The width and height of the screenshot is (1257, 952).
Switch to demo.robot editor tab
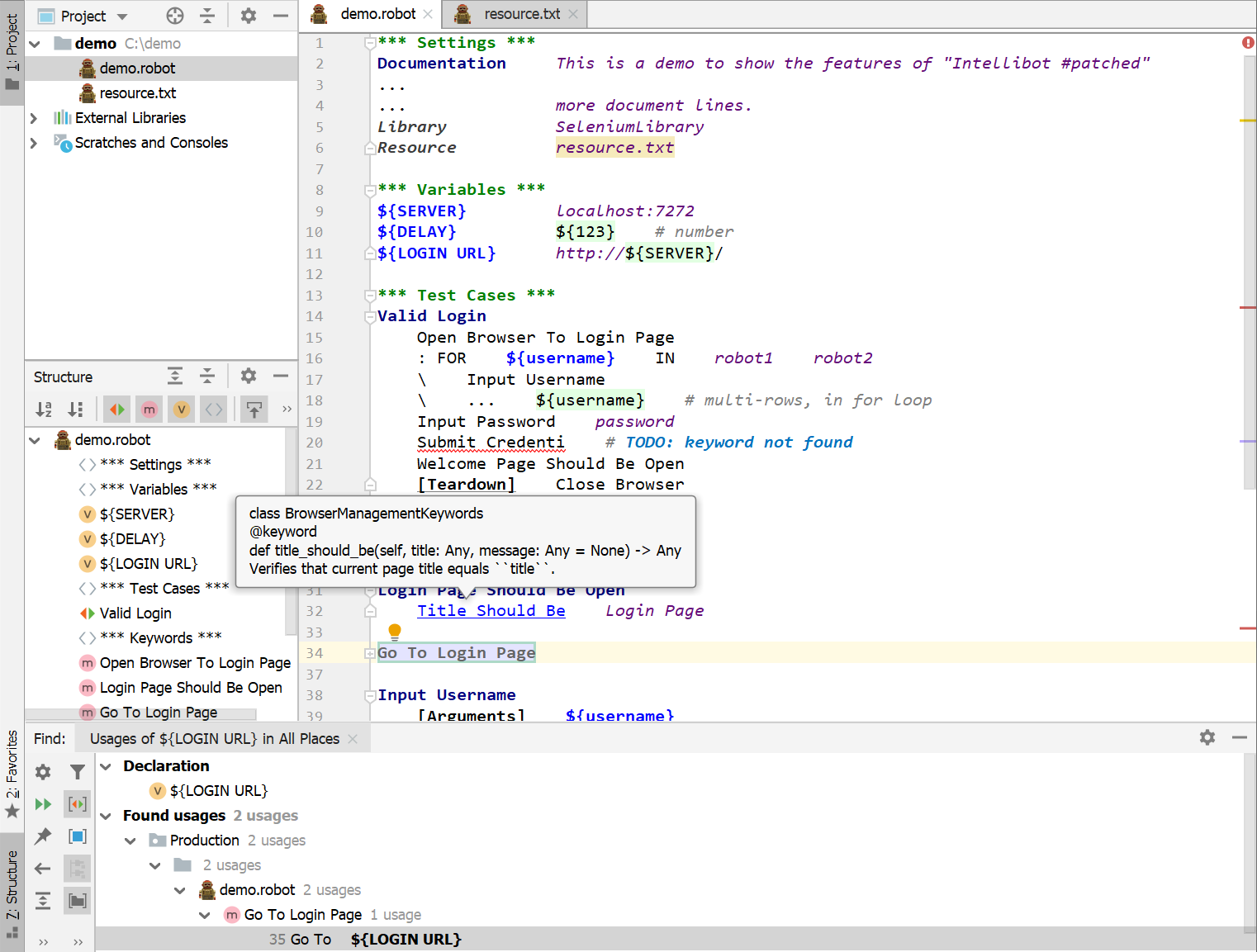coord(370,14)
